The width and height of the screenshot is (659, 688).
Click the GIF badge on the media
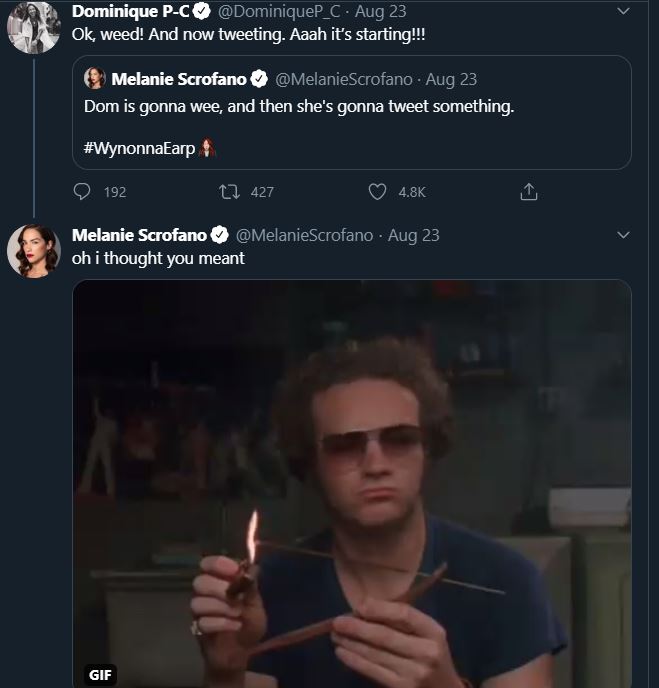tap(100, 674)
